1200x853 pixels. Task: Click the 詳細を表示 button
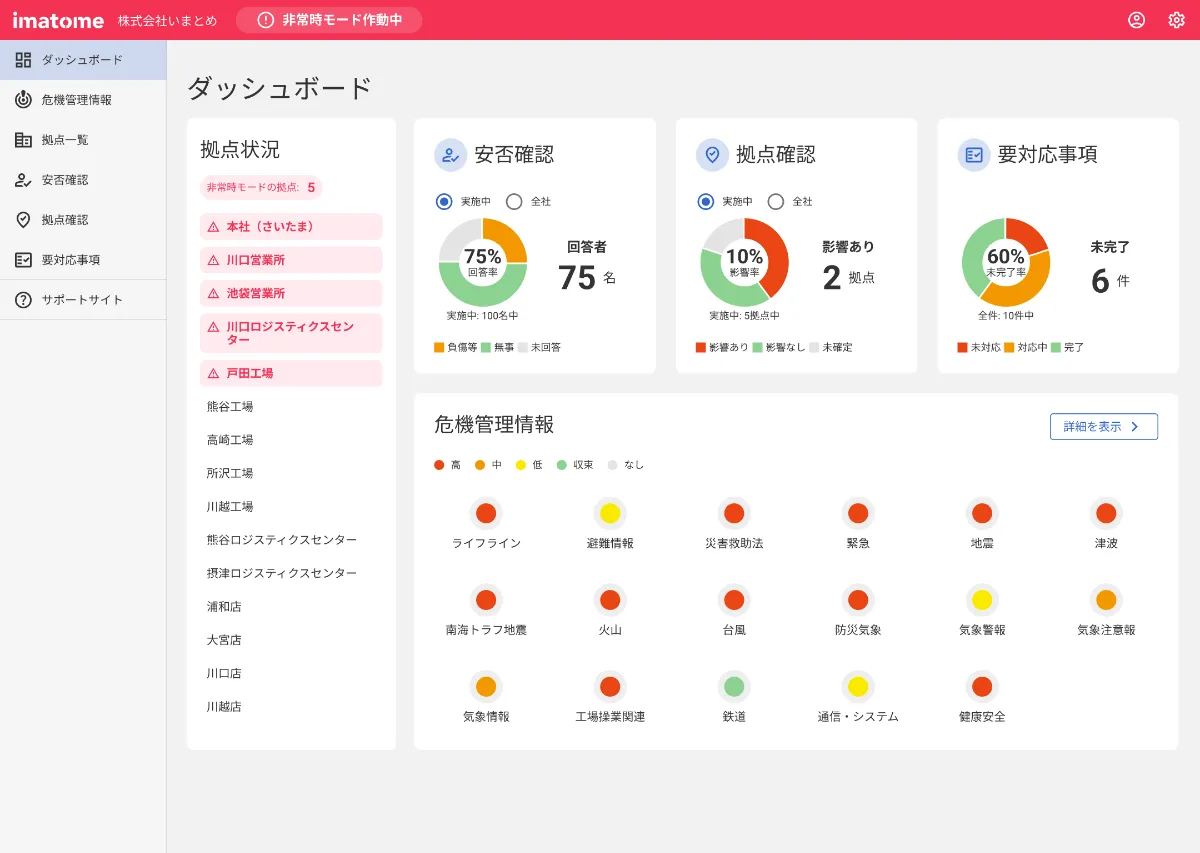click(x=1103, y=426)
